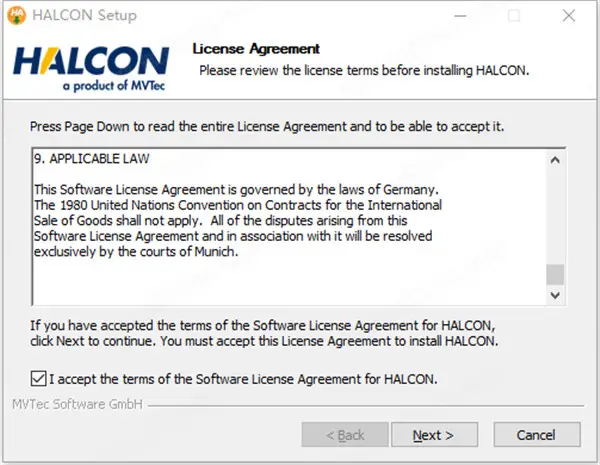Click the 'HALCON Setup' window title text
Image resolution: width=600 pixels, height=465 pixels.
click(85, 16)
